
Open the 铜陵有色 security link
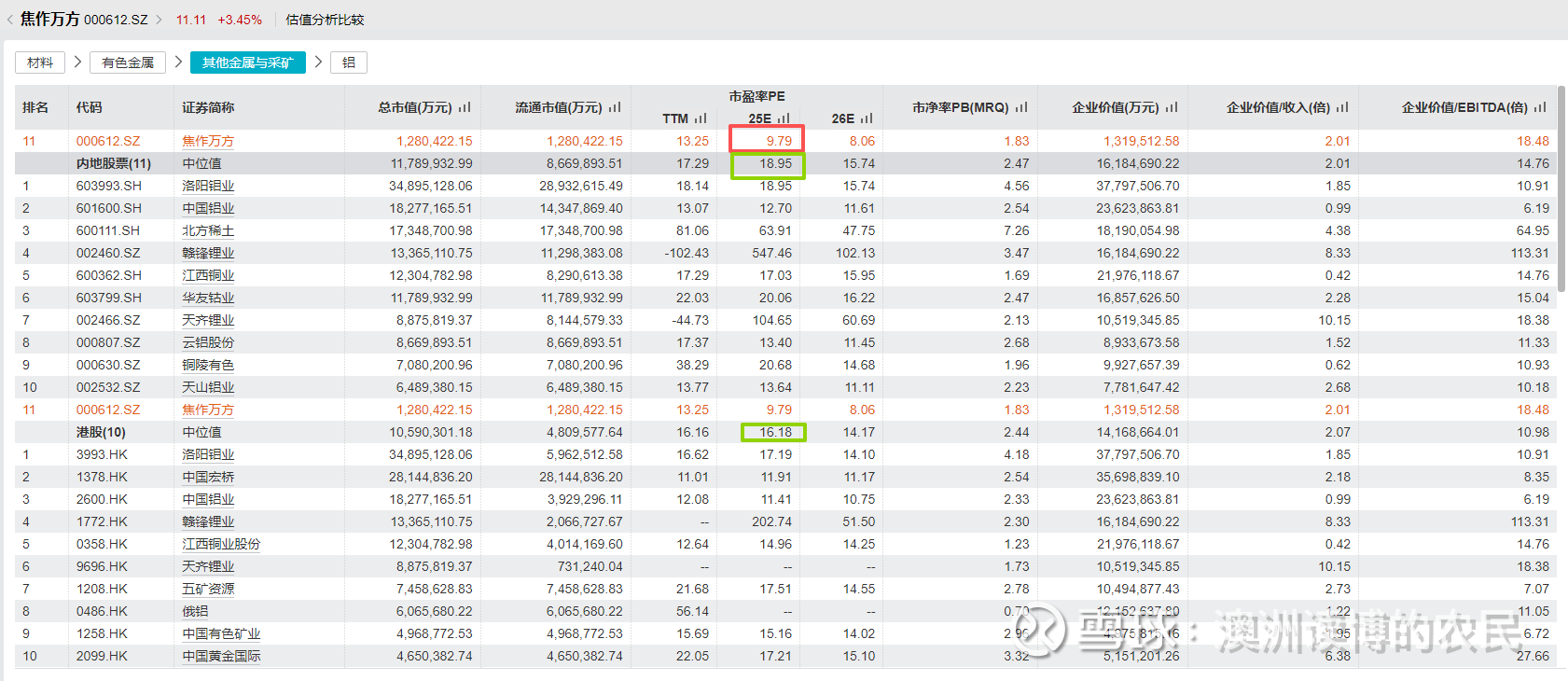click(208, 365)
